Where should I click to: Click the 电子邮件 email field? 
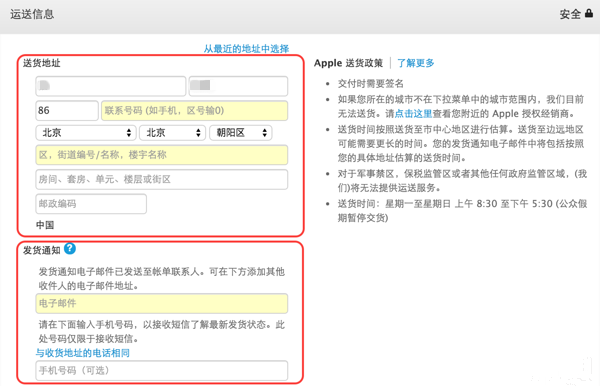(162, 303)
